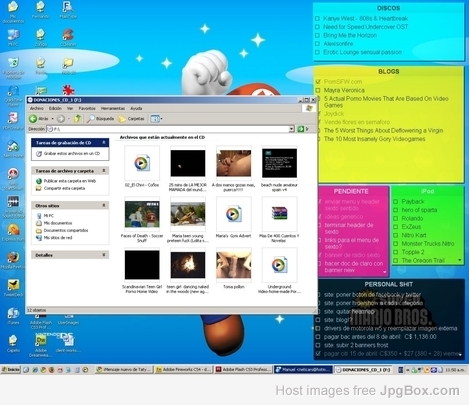Open the Ver menu
The image size is (469, 405).
pos(70,108)
